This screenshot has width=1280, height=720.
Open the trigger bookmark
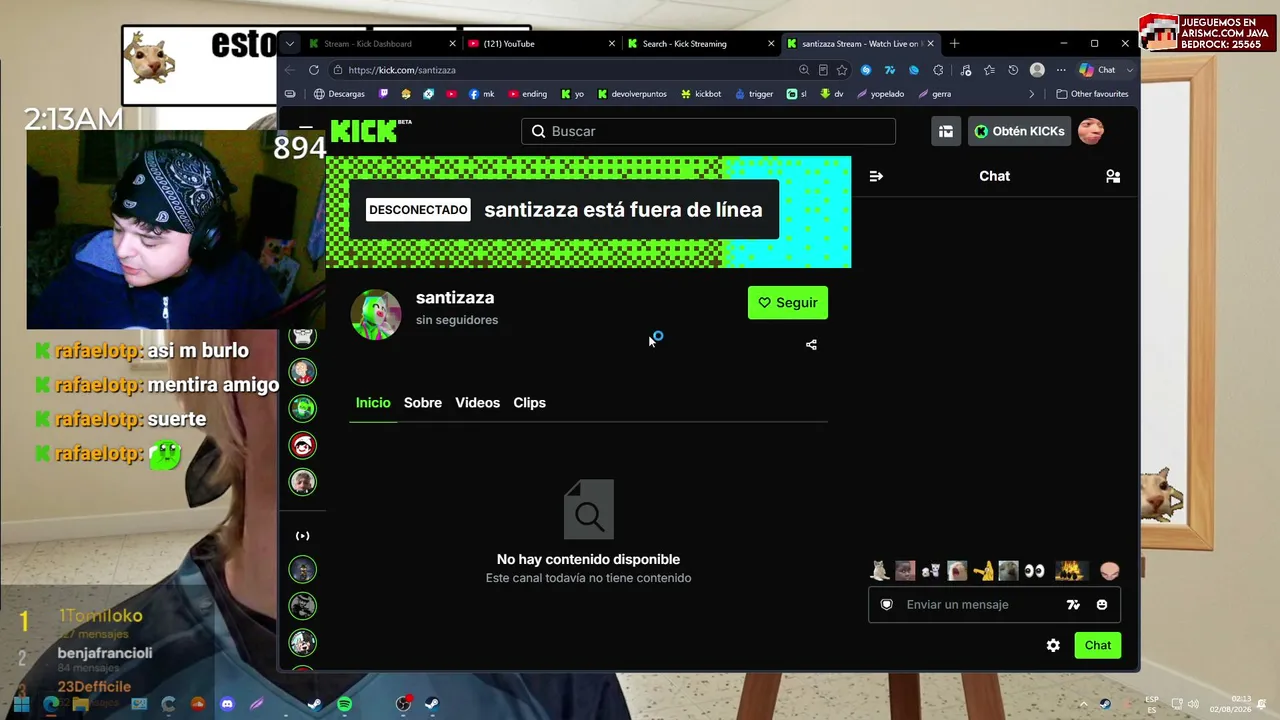coord(754,94)
